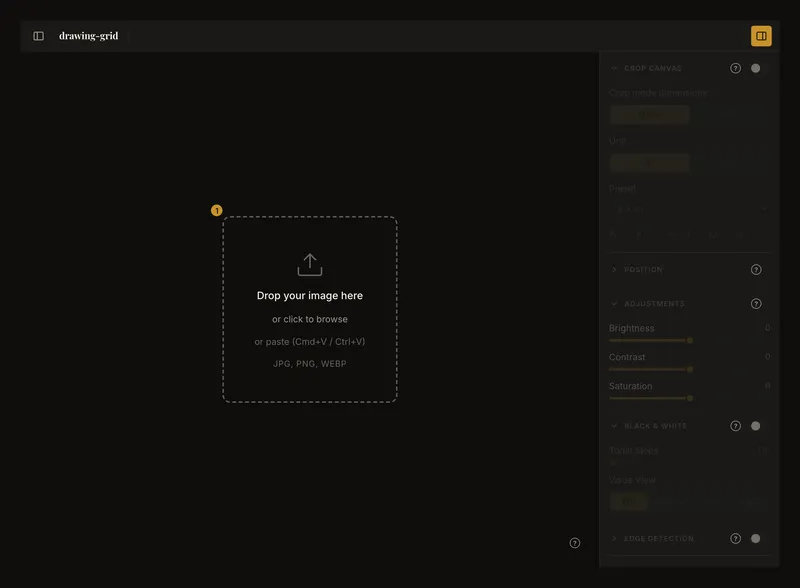Open help for Edge Detection section

(x=735, y=538)
